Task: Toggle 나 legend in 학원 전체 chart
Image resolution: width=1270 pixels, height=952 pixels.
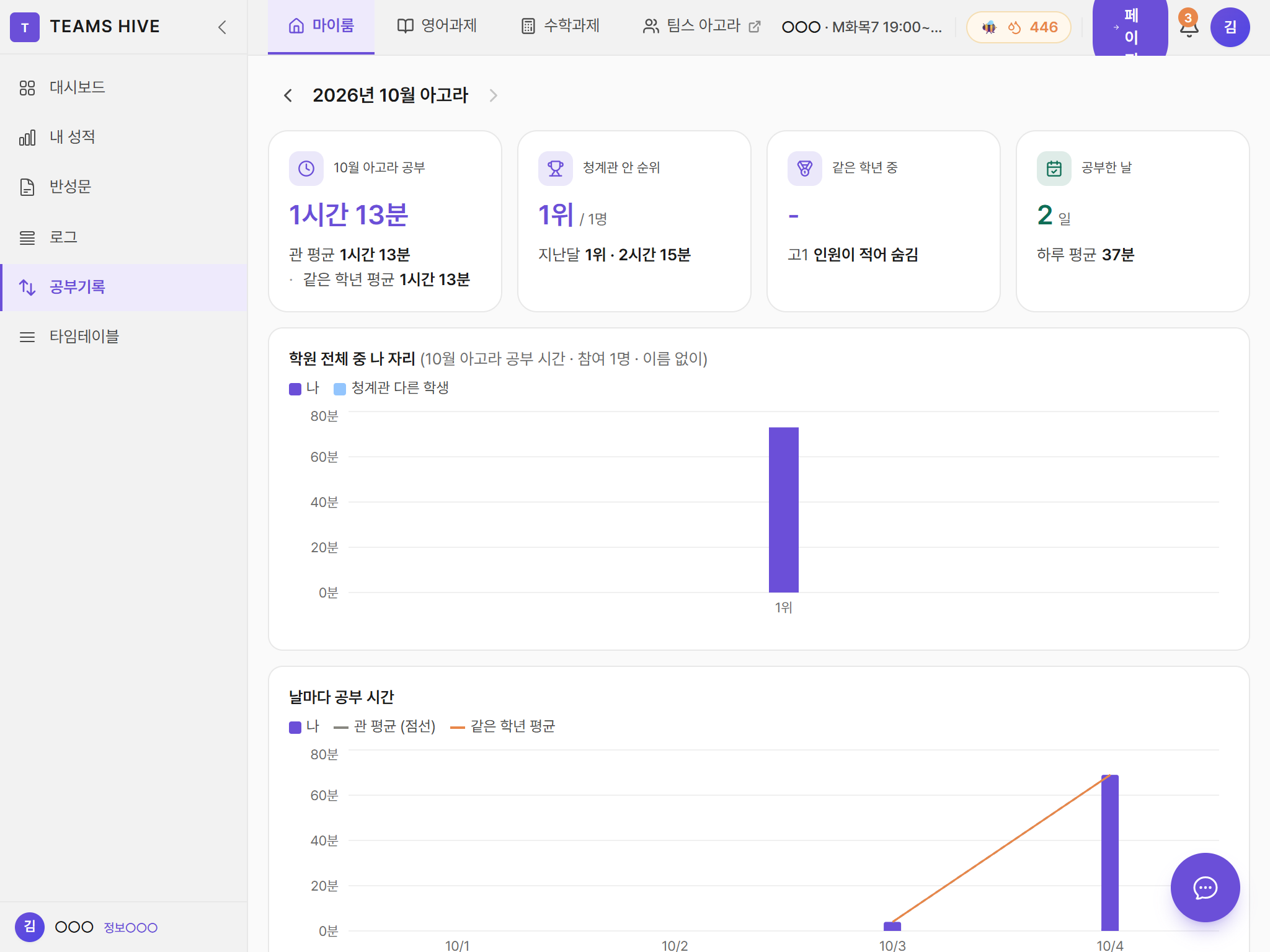Action: pyautogui.click(x=304, y=389)
